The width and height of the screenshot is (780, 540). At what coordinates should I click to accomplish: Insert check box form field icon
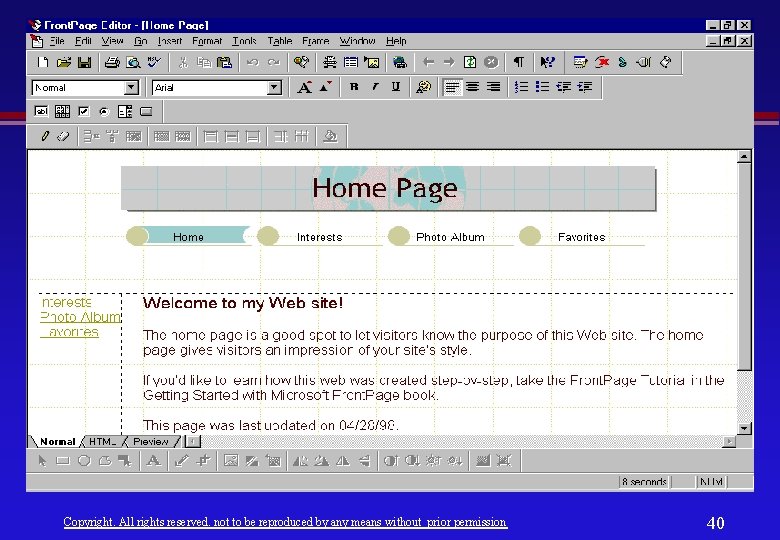[84, 111]
